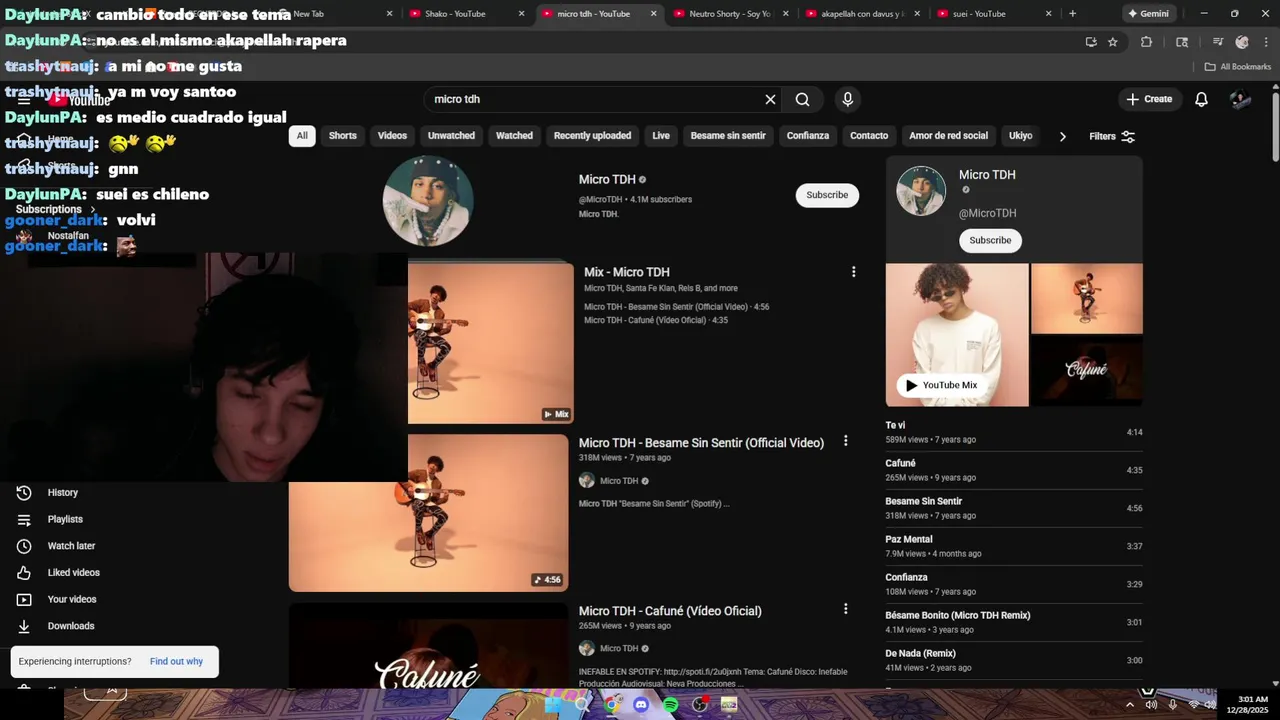
Task: Close the micro tdh - YouTube tab
Action: pos(654,14)
